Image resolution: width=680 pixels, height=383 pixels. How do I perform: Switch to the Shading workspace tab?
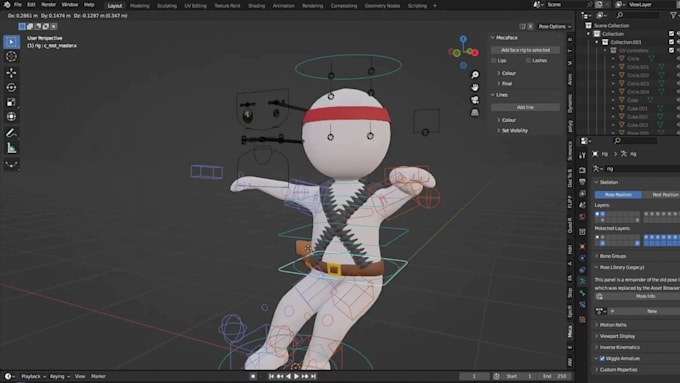(x=256, y=6)
